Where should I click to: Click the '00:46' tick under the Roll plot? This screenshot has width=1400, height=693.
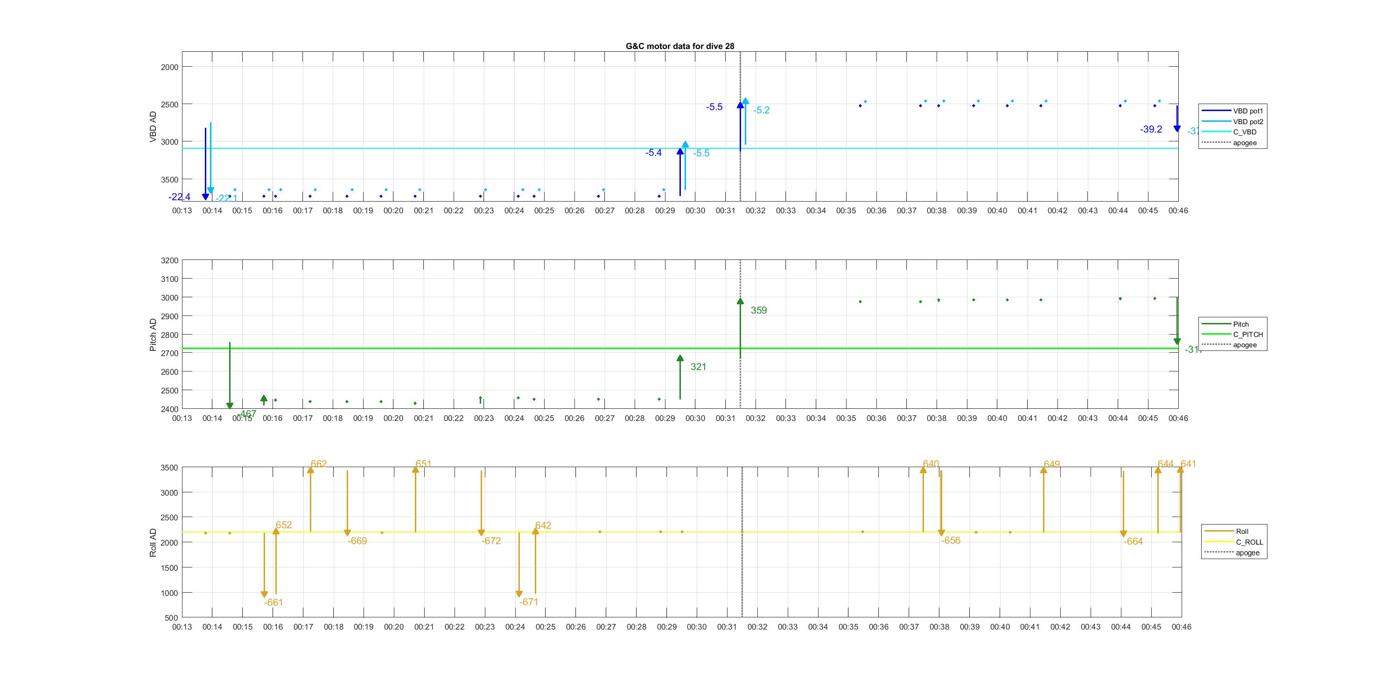(1181, 627)
